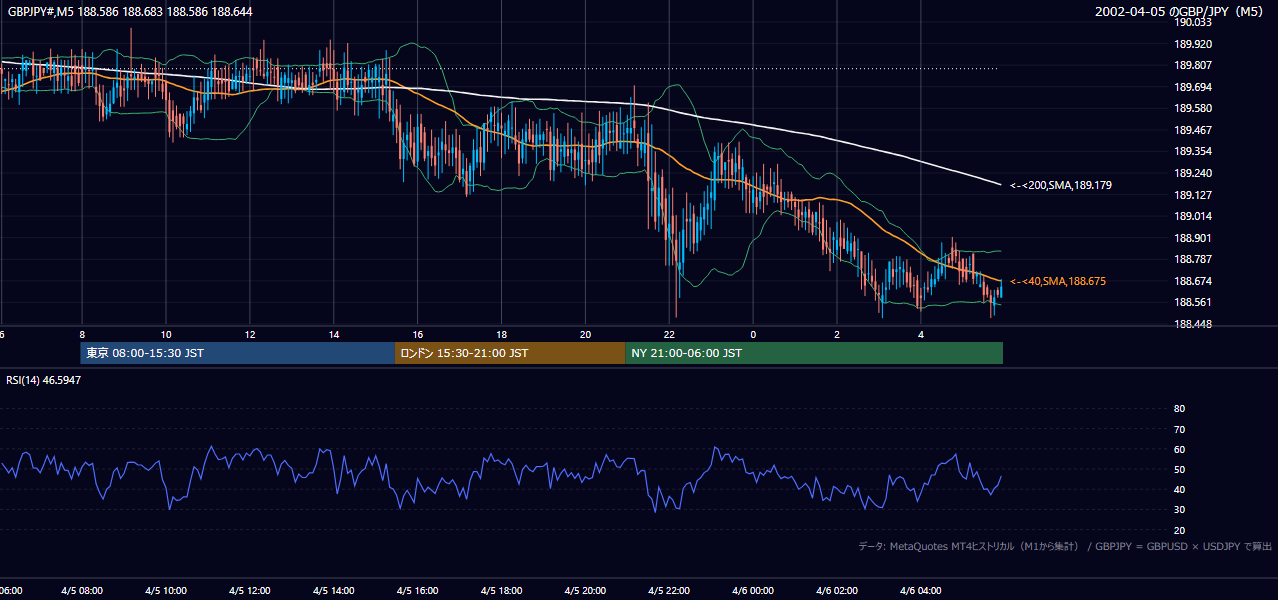Click the hour 14 tick under price chart
Viewport: 1278px width, 600px height.
coord(334,334)
